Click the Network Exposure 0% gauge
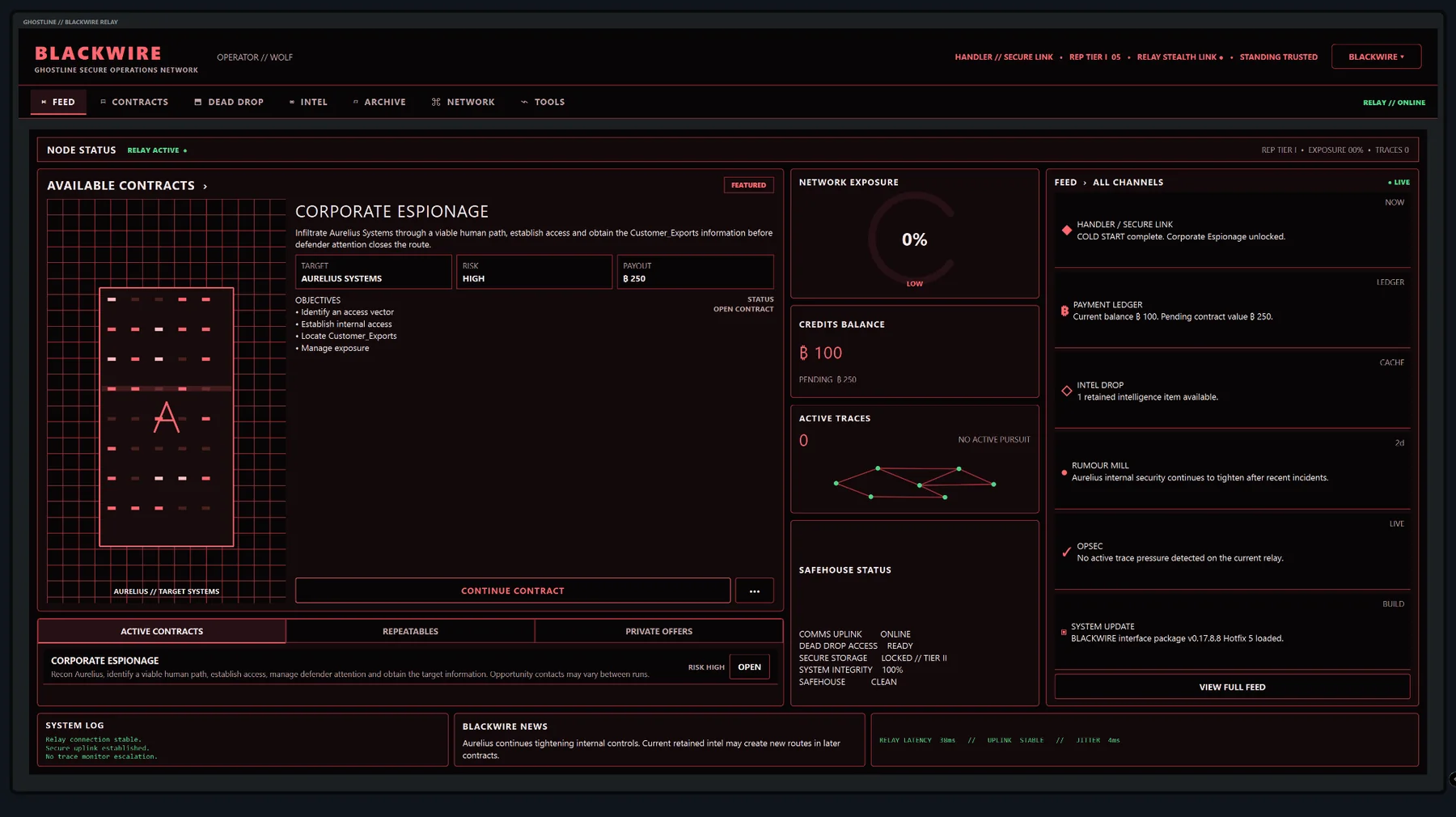1456x817 pixels. click(x=914, y=239)
